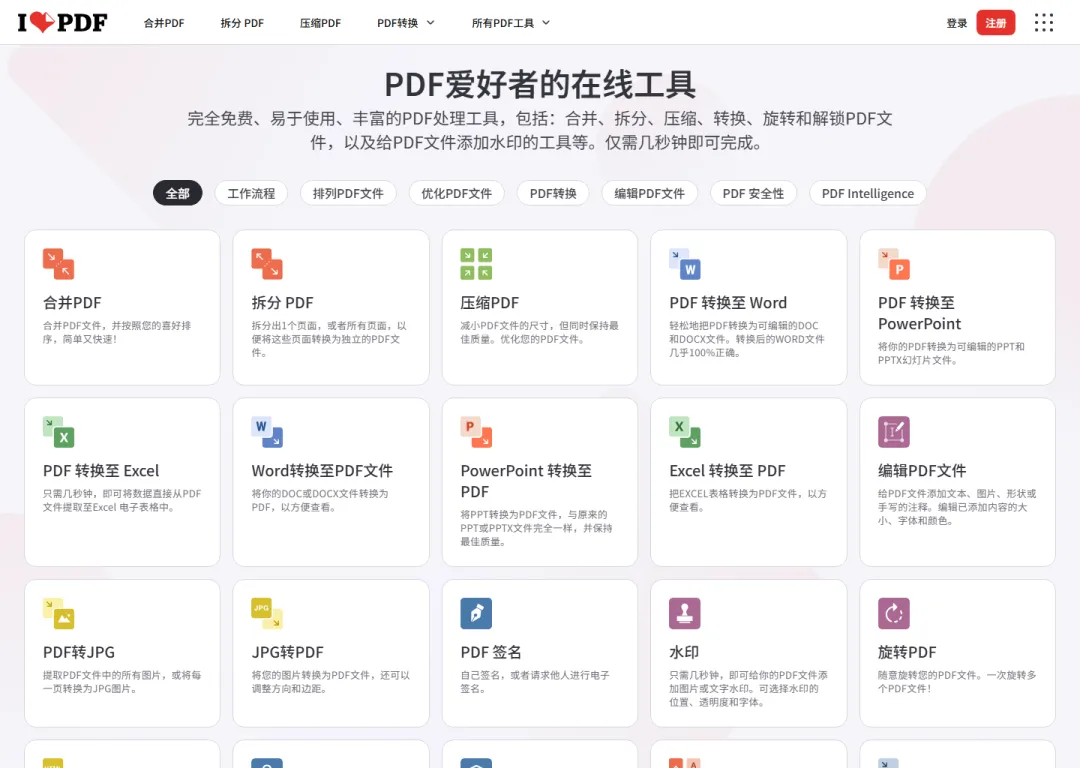Click the PDF 转换至 Word icon
This screenshot has width=1080, height=768.
(x=685, y=264)
